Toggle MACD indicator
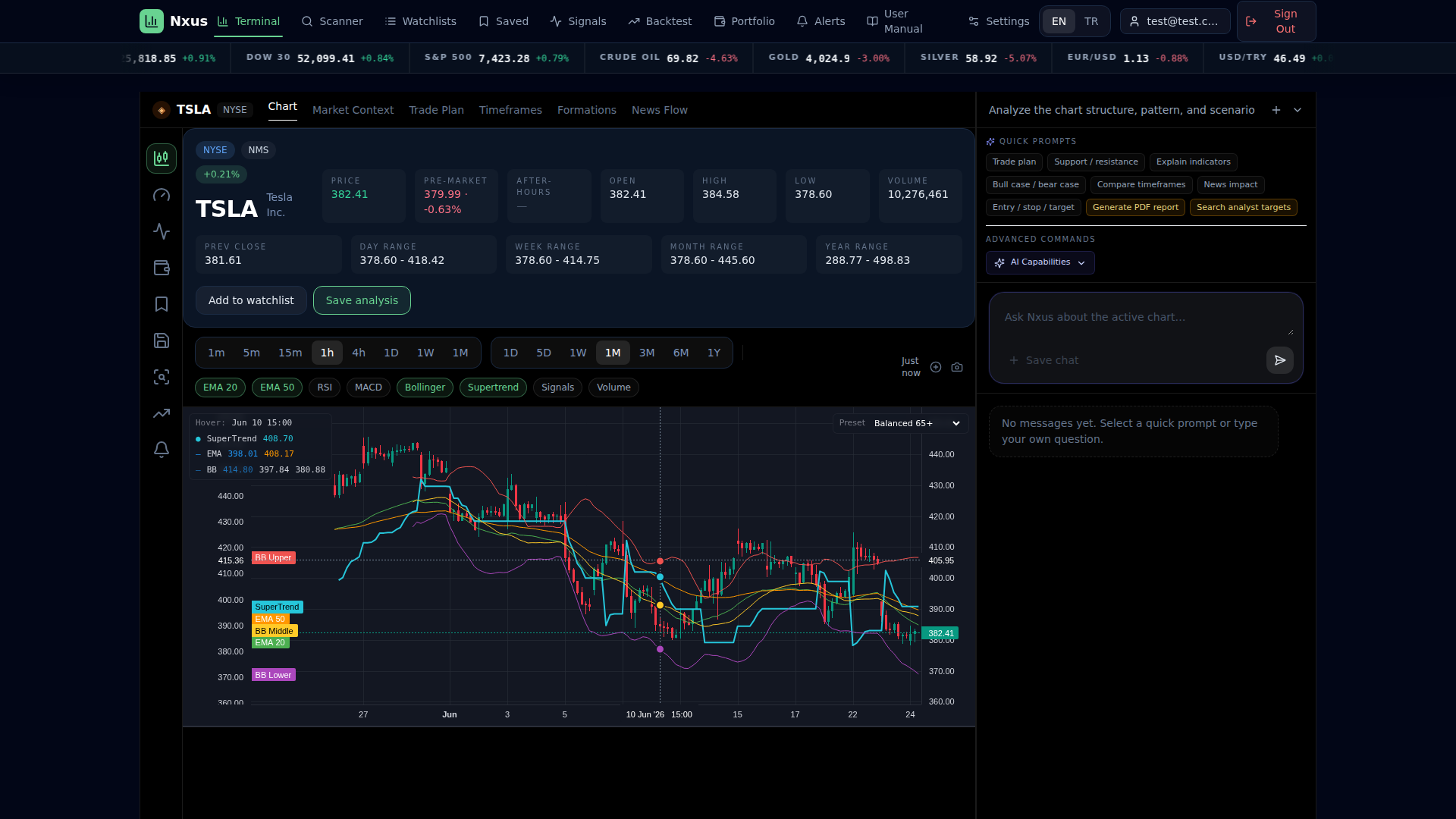Viewport: 1456px width, 819px height. coord(369,388)
